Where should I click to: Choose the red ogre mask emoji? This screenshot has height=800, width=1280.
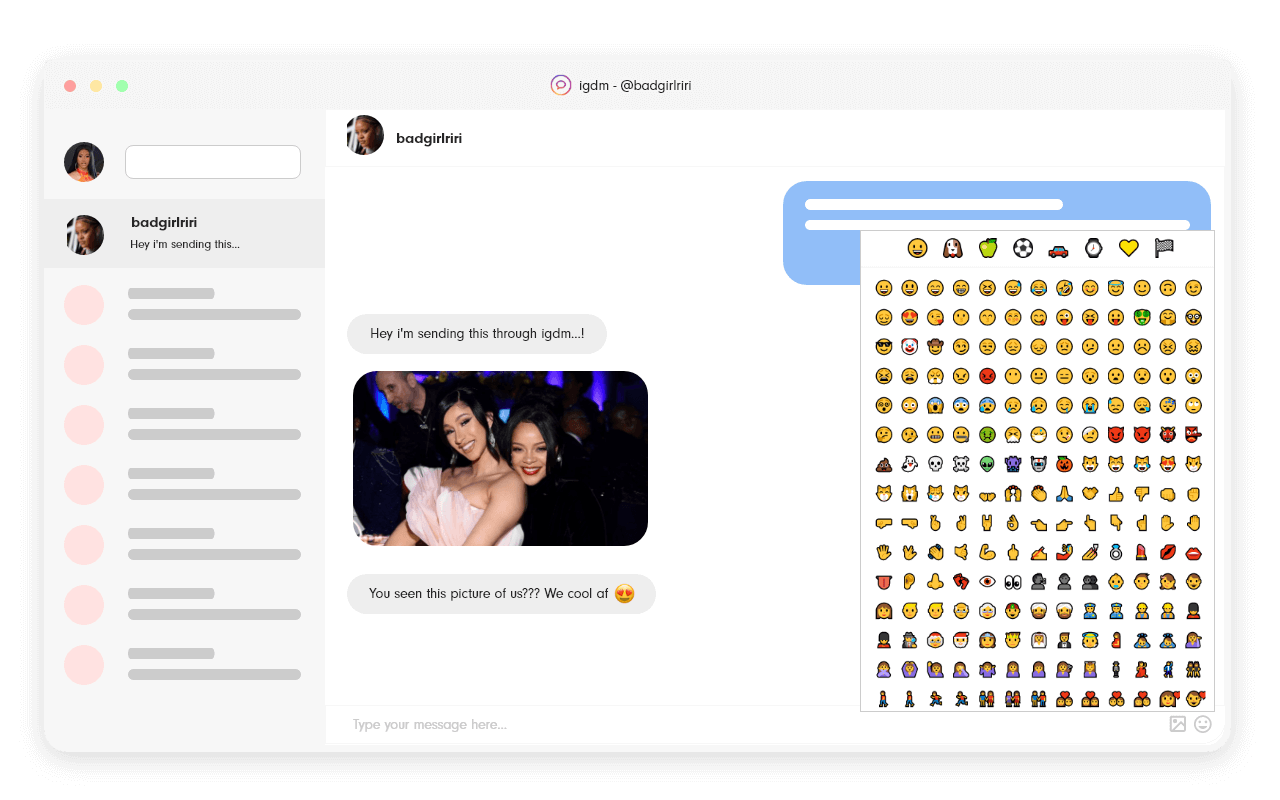[1168, 435]
